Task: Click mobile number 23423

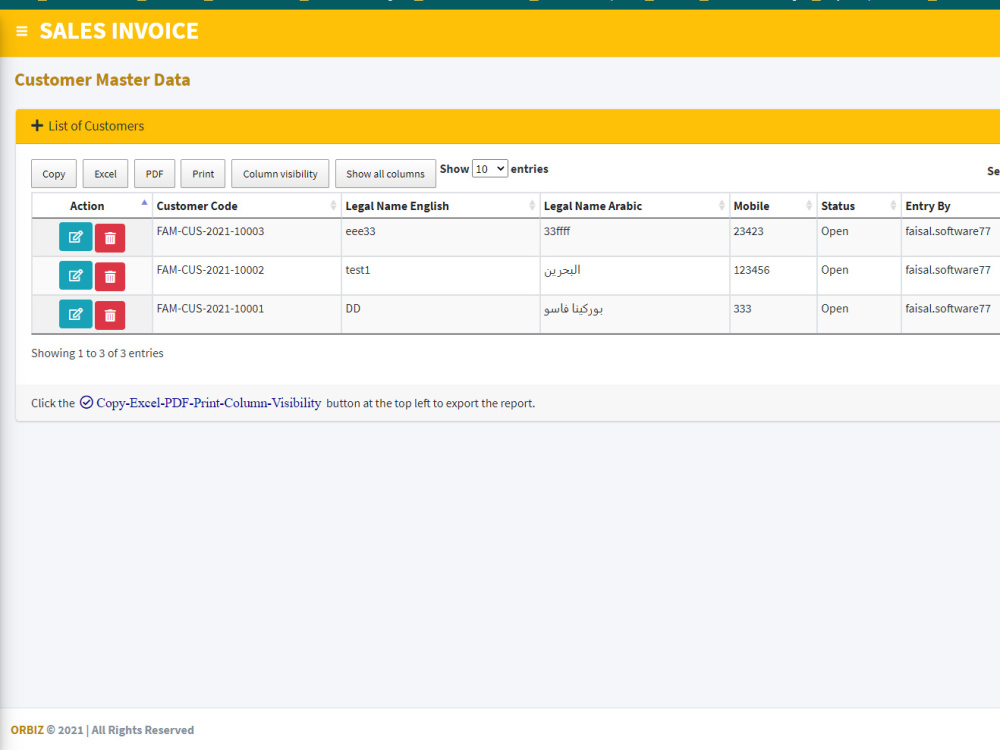Action: (x=748, y=231)
